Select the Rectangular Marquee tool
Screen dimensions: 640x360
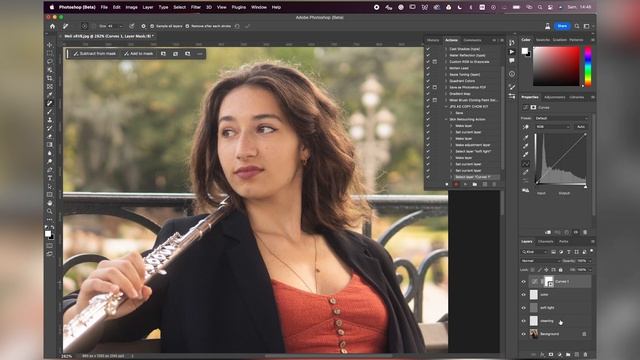[x=50, y=53]
